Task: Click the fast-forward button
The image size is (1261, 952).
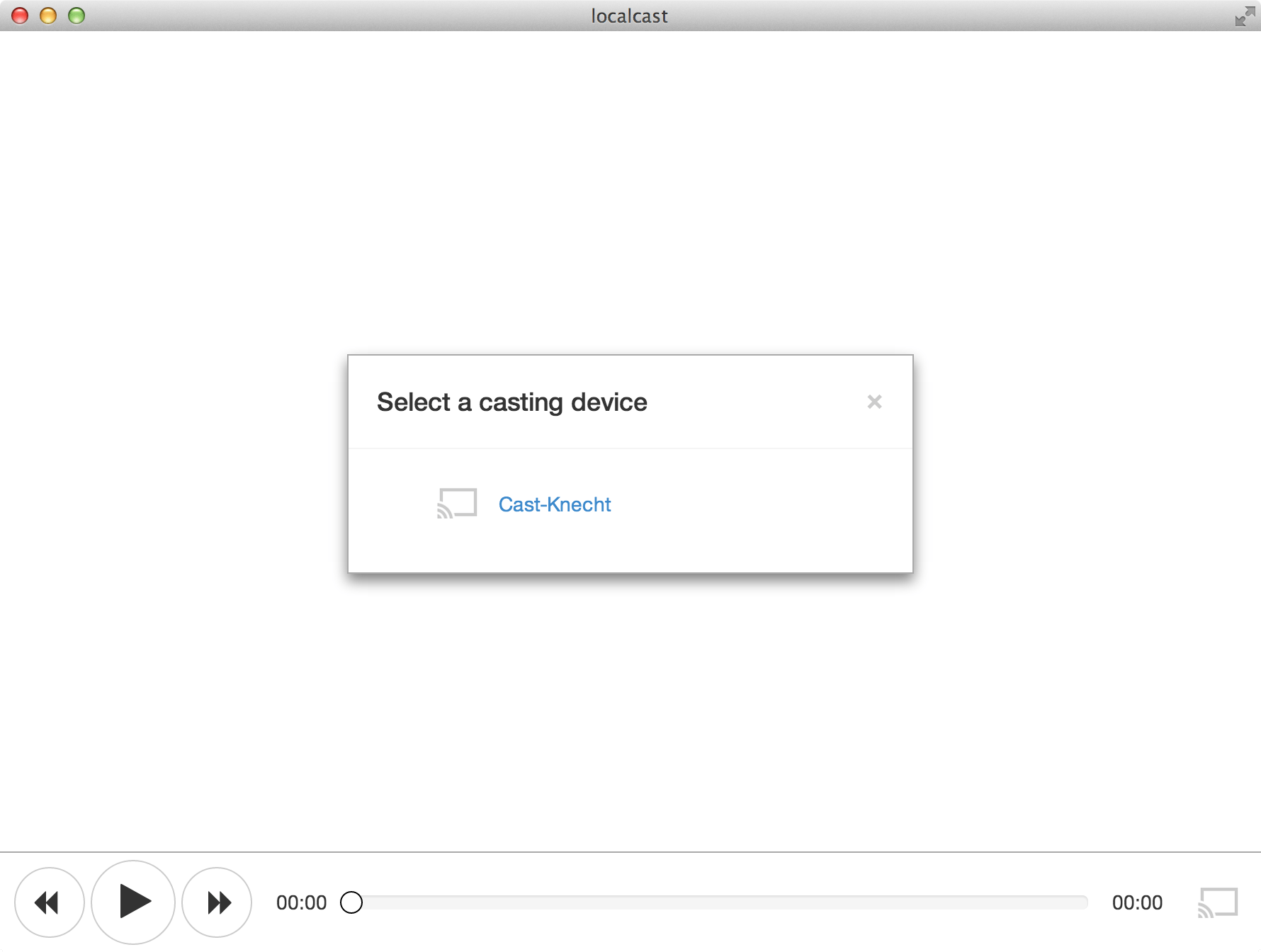Action: (215, 902)
